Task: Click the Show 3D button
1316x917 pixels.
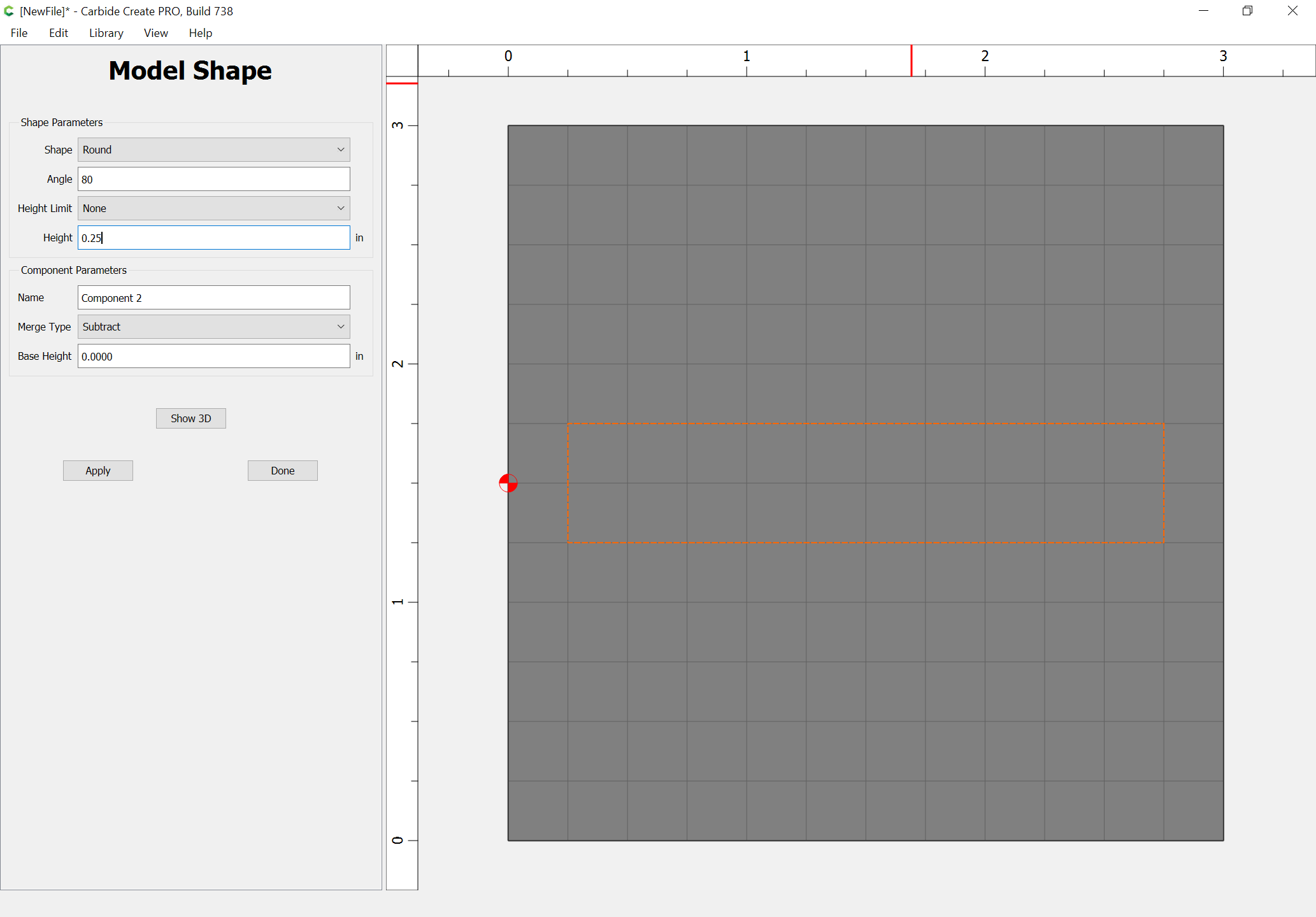Action: (191, 418)
